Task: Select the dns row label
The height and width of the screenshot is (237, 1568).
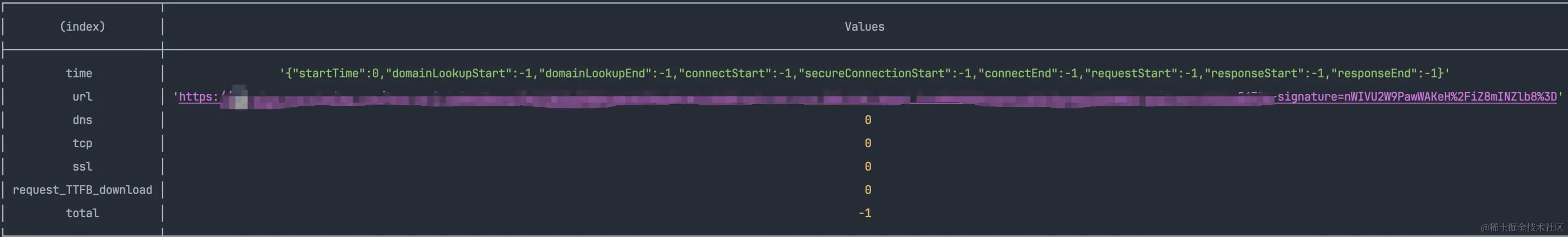Action: pyautogui.click(x=82, y=120)
